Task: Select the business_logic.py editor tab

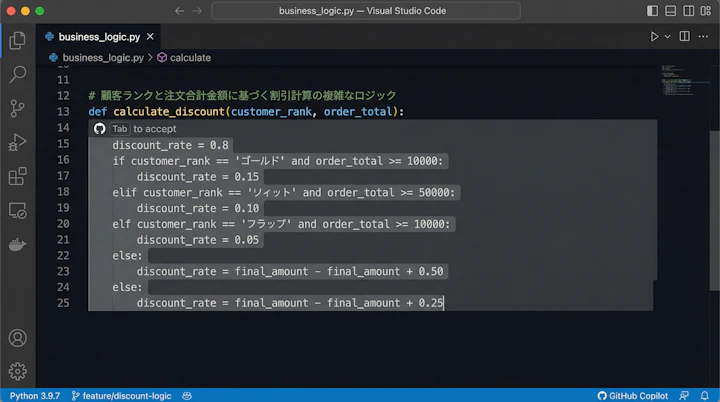Action: [99, 37]
